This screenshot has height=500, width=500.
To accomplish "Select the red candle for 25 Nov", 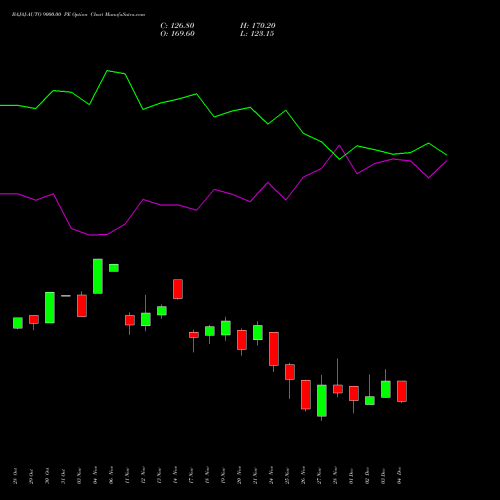I will [290, 373].
